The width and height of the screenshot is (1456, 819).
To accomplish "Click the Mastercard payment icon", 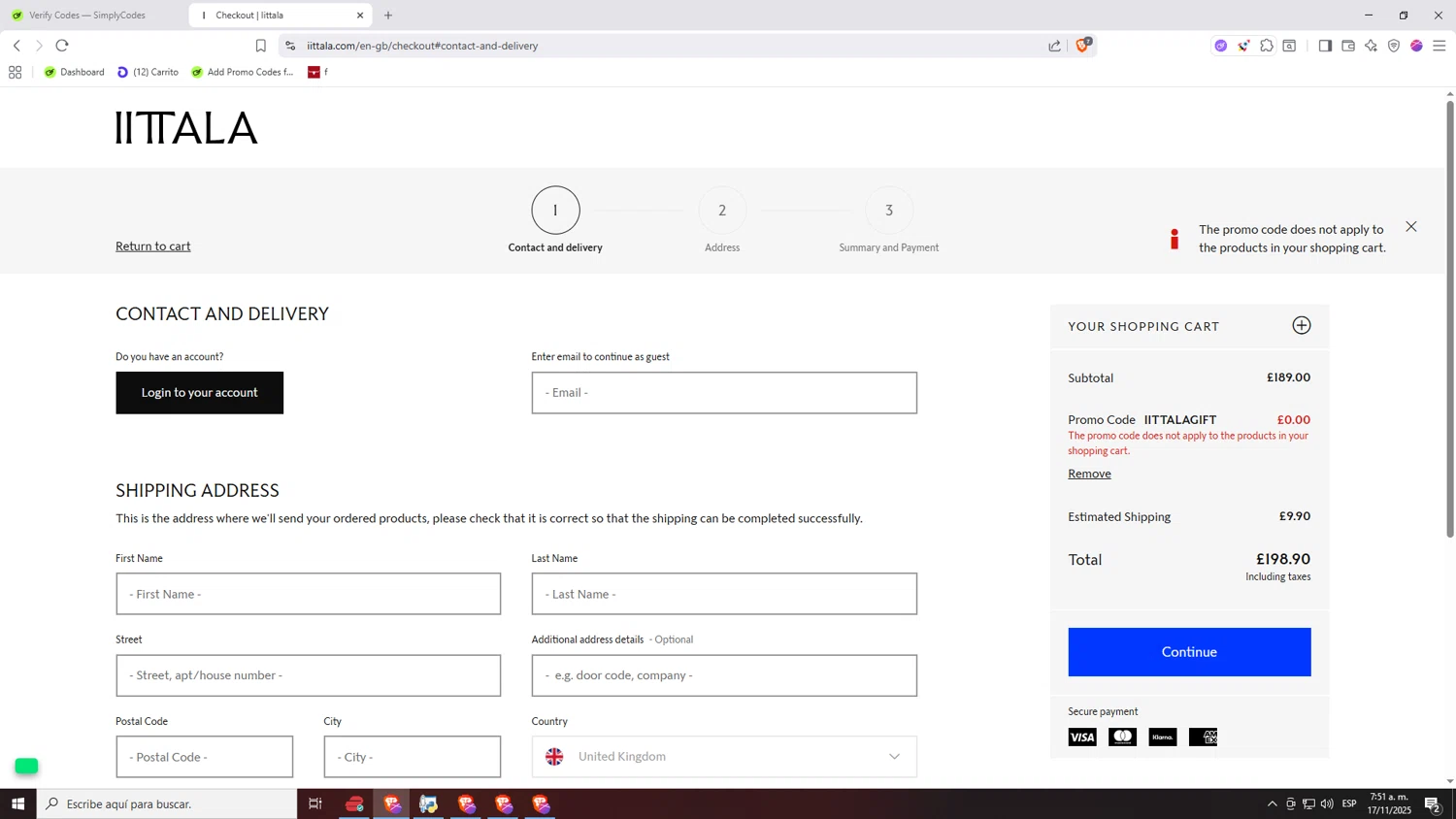I will (x=1123, y=737).
